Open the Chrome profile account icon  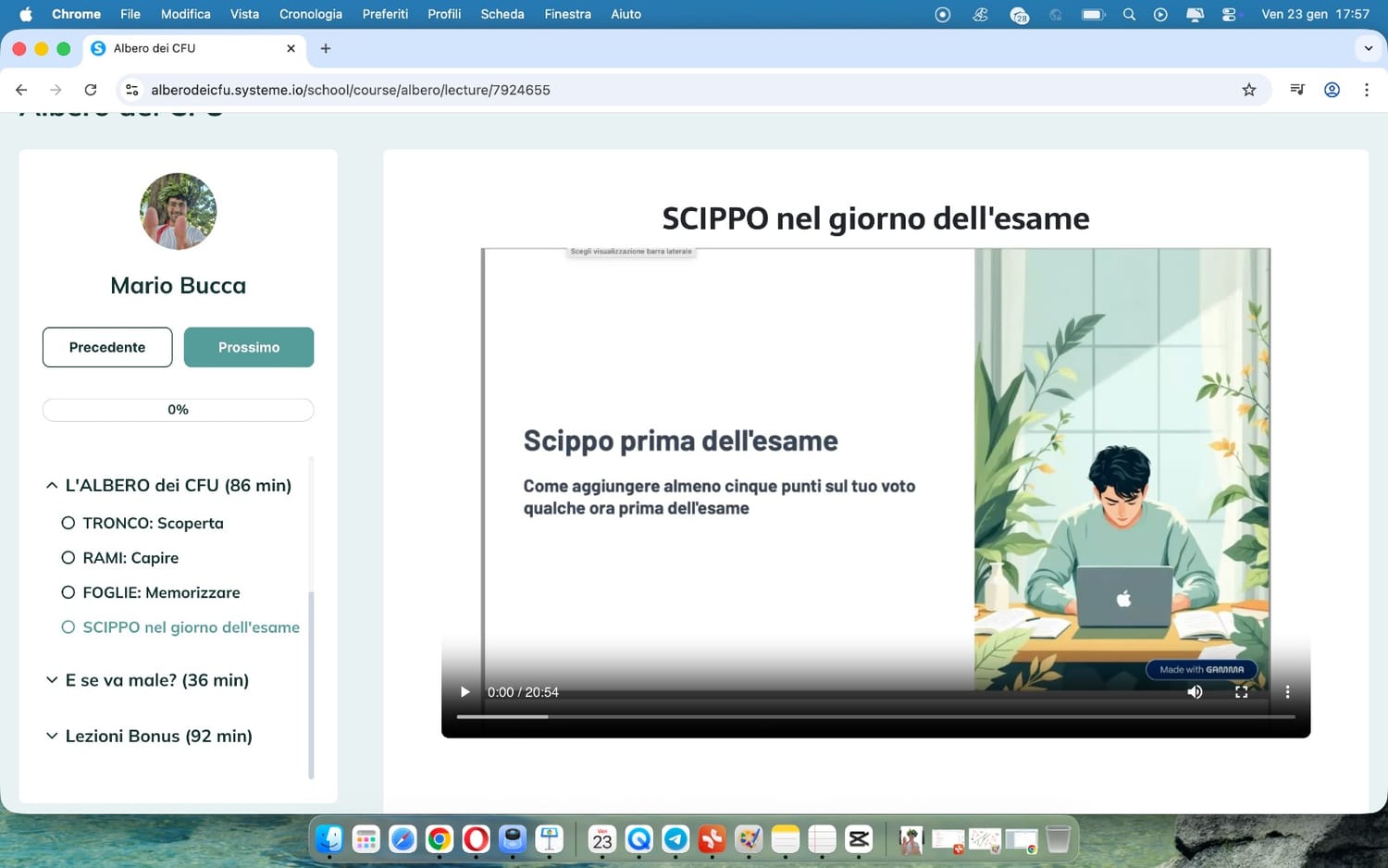(x=1332, y=90)
